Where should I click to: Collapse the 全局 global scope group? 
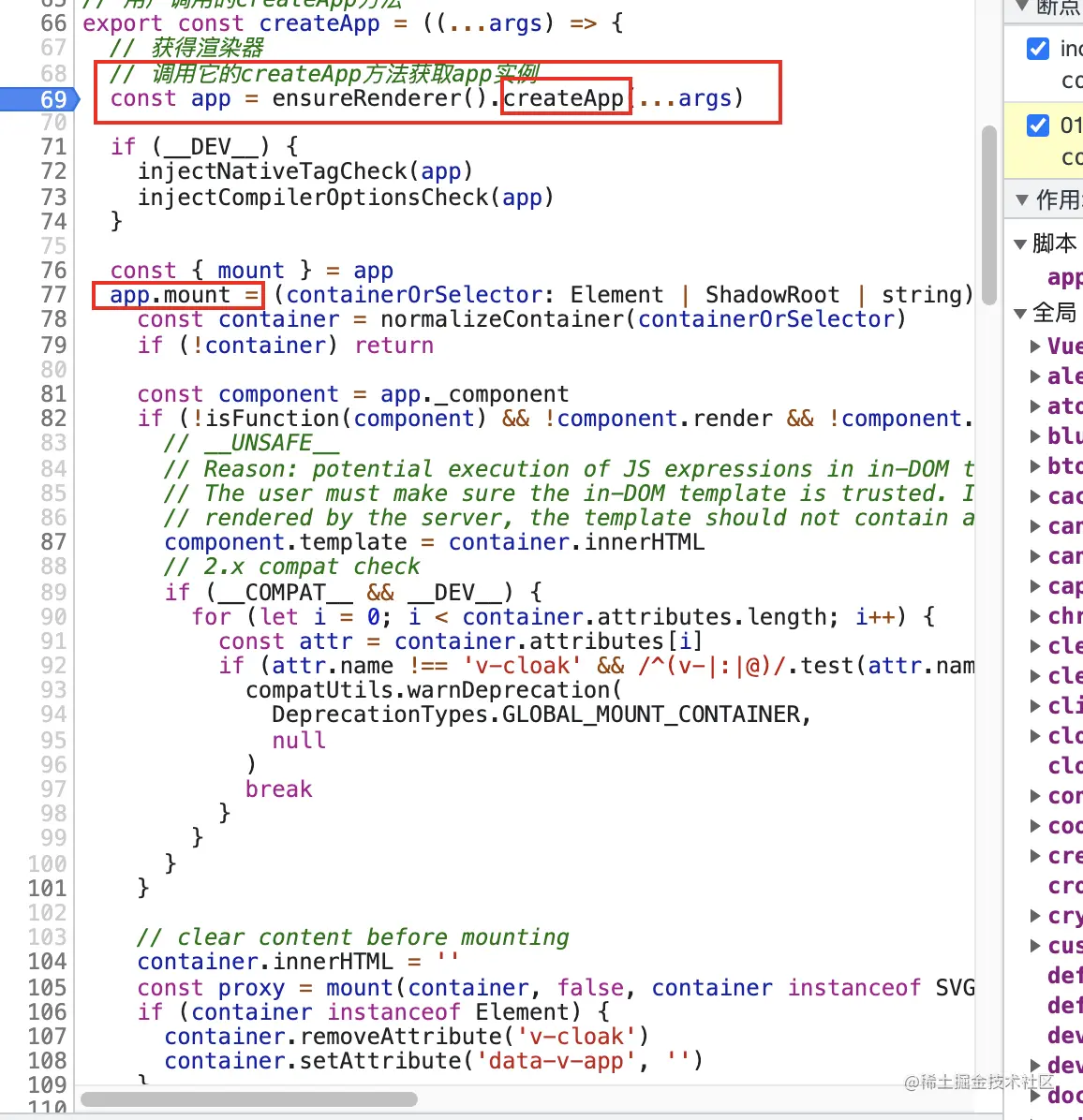pos(1020,313)
